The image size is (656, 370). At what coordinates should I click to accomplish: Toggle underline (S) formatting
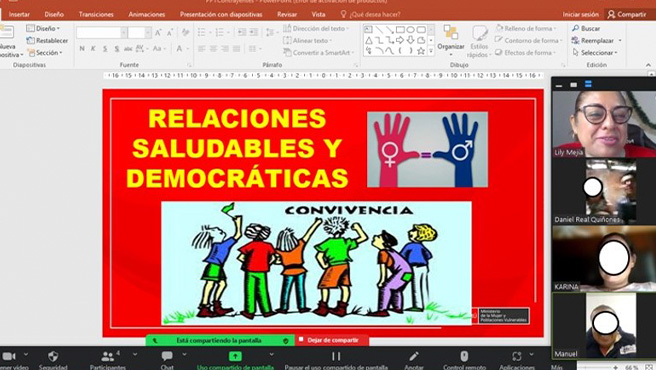point(105,49)
